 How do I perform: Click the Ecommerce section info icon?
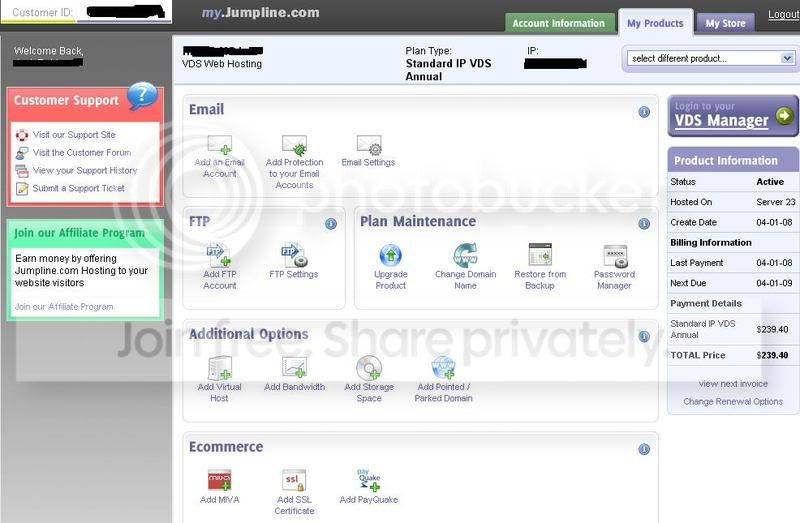pos(644,449)
